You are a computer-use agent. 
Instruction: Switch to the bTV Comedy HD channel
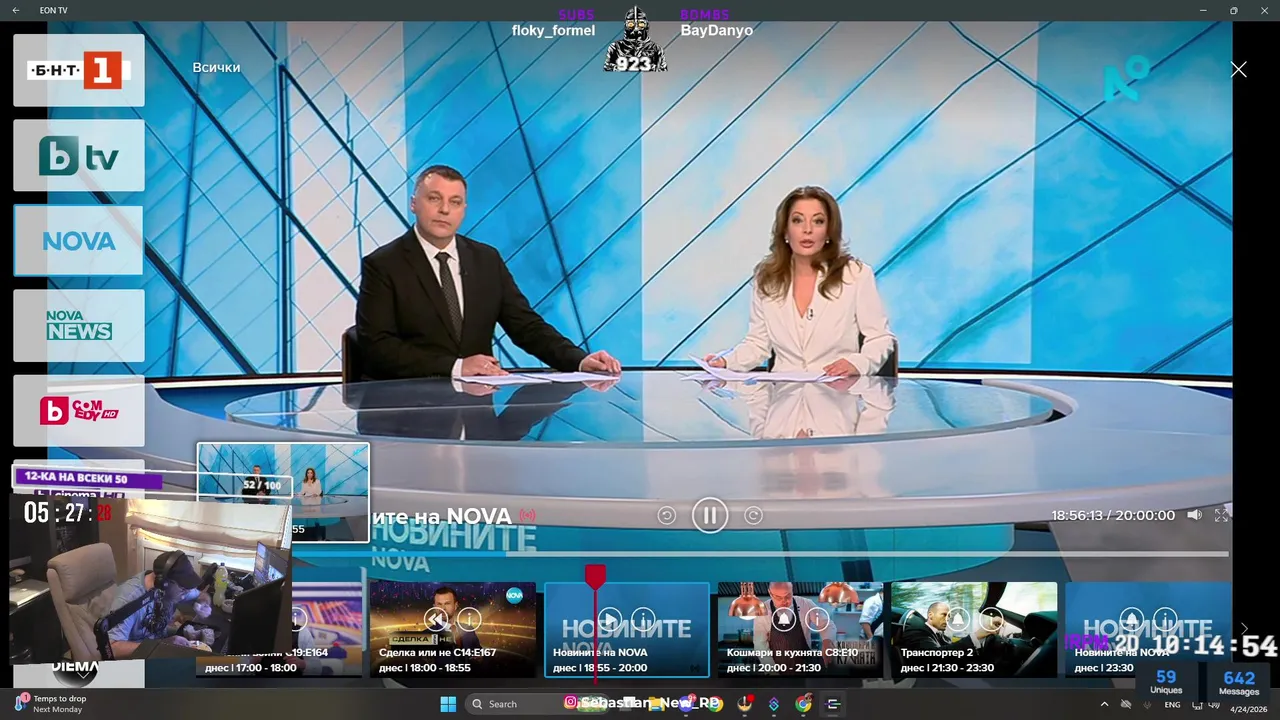[x=79, y=410]
